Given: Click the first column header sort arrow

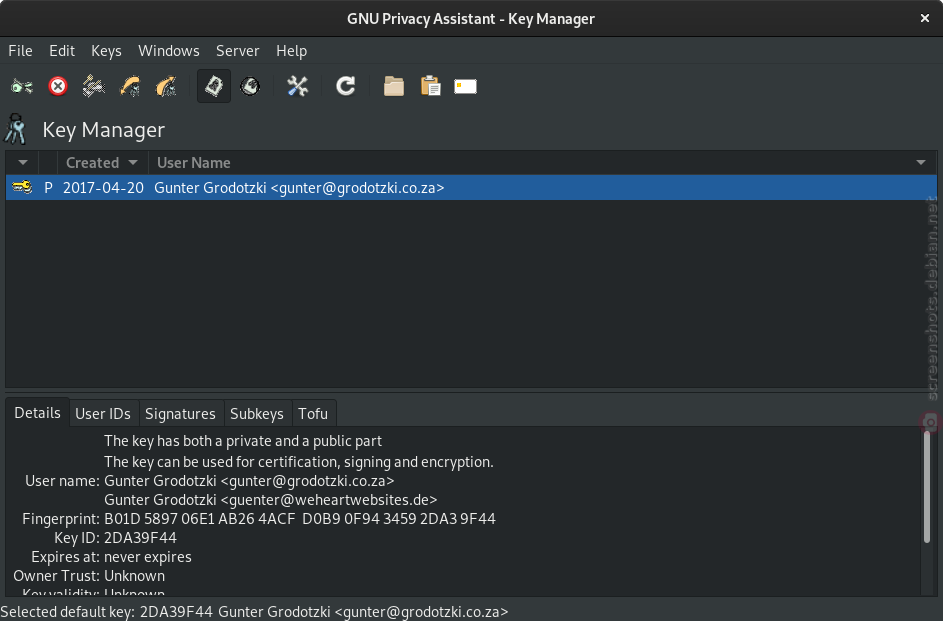Looking at the screenshot, I should pos(23,163).
